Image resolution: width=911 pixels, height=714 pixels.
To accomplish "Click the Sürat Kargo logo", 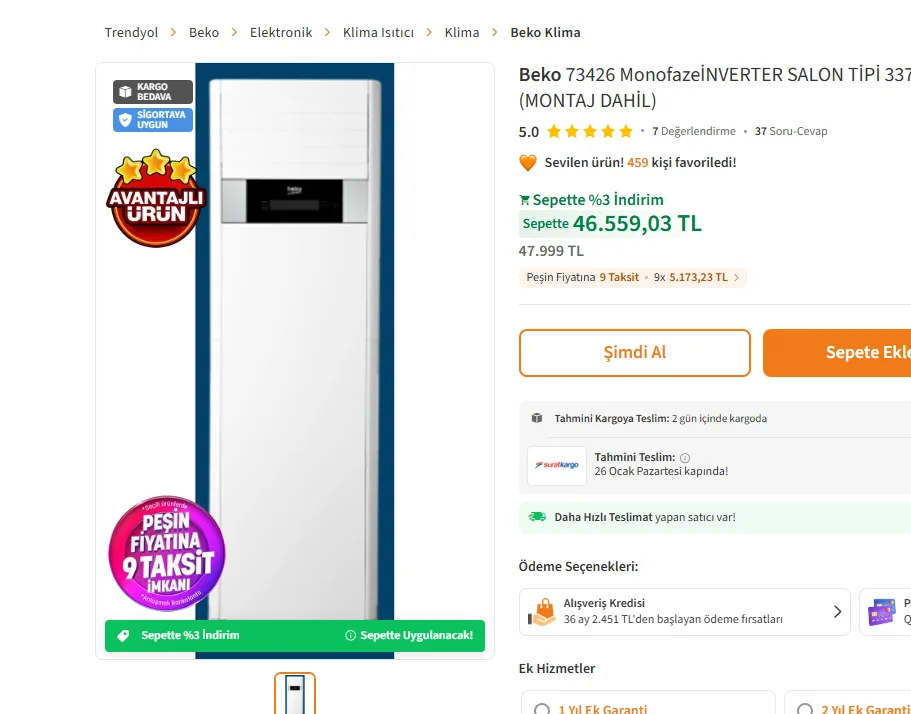I will tap(557, 465).
